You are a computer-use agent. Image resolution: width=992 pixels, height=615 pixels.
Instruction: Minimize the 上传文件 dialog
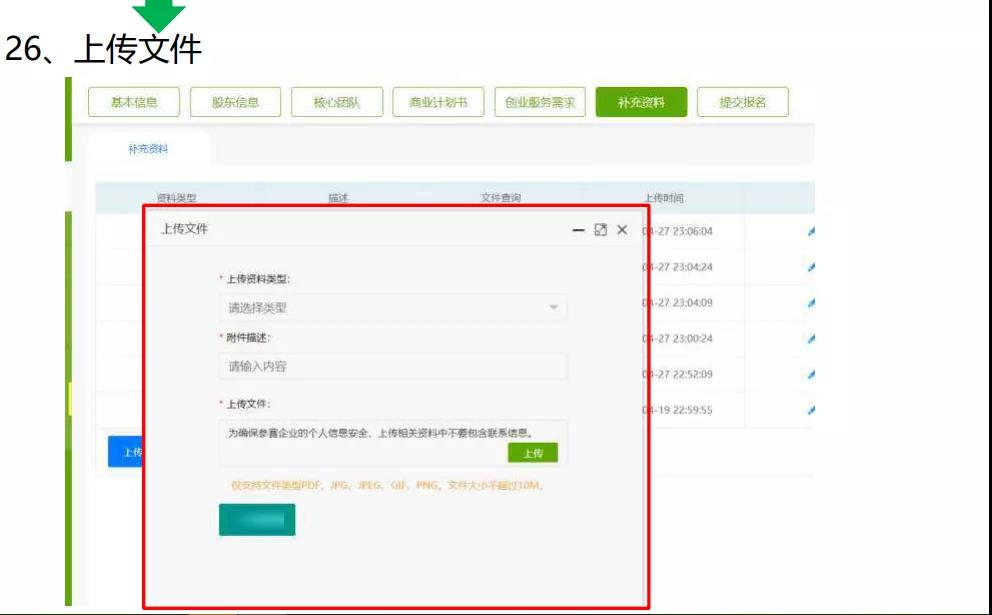pyautogui.click(x=578, y=230)
